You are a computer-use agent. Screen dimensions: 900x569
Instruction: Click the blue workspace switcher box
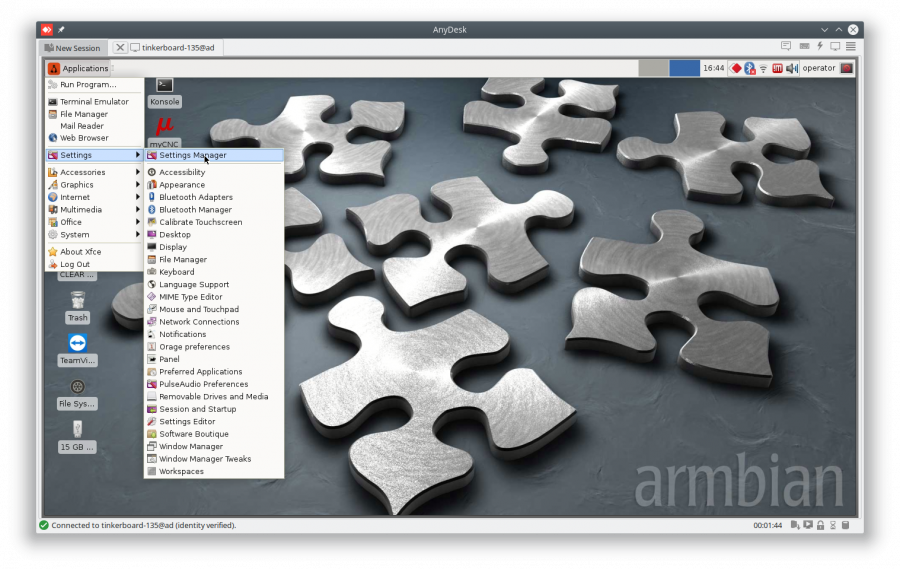point(684,68)
